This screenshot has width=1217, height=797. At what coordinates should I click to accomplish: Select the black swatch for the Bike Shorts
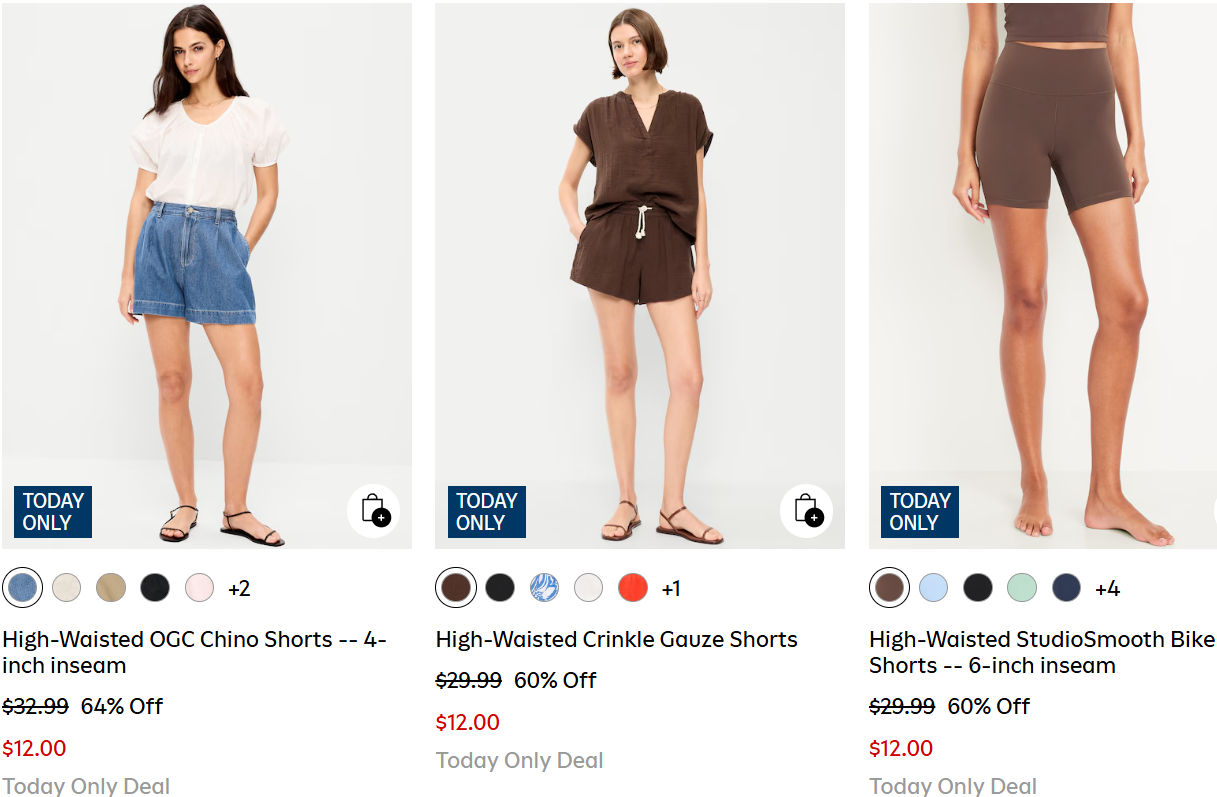tap(977, 588)
